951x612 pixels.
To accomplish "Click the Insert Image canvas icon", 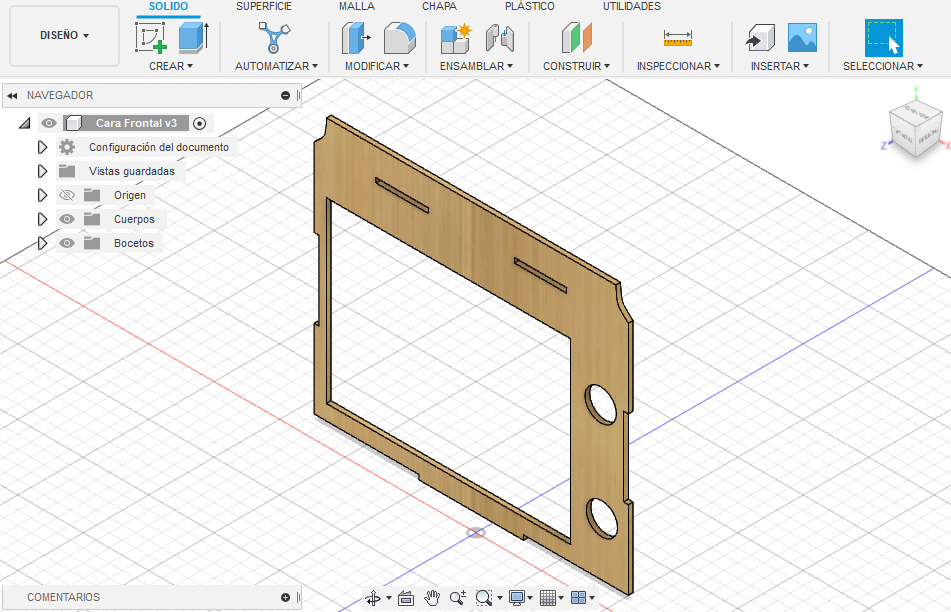I will tap(802, 38).
